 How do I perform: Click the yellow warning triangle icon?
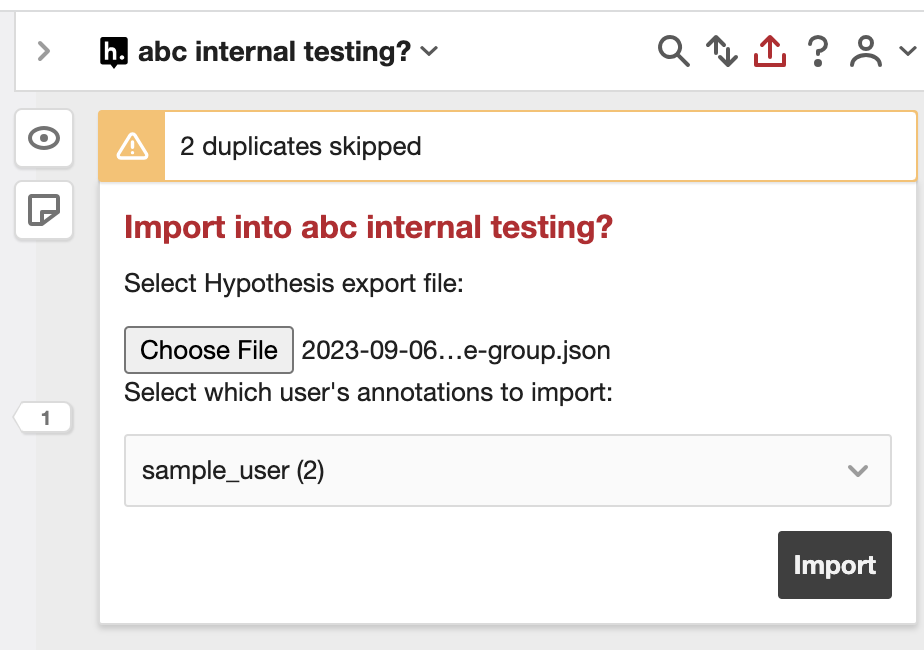tap(132, 147)
